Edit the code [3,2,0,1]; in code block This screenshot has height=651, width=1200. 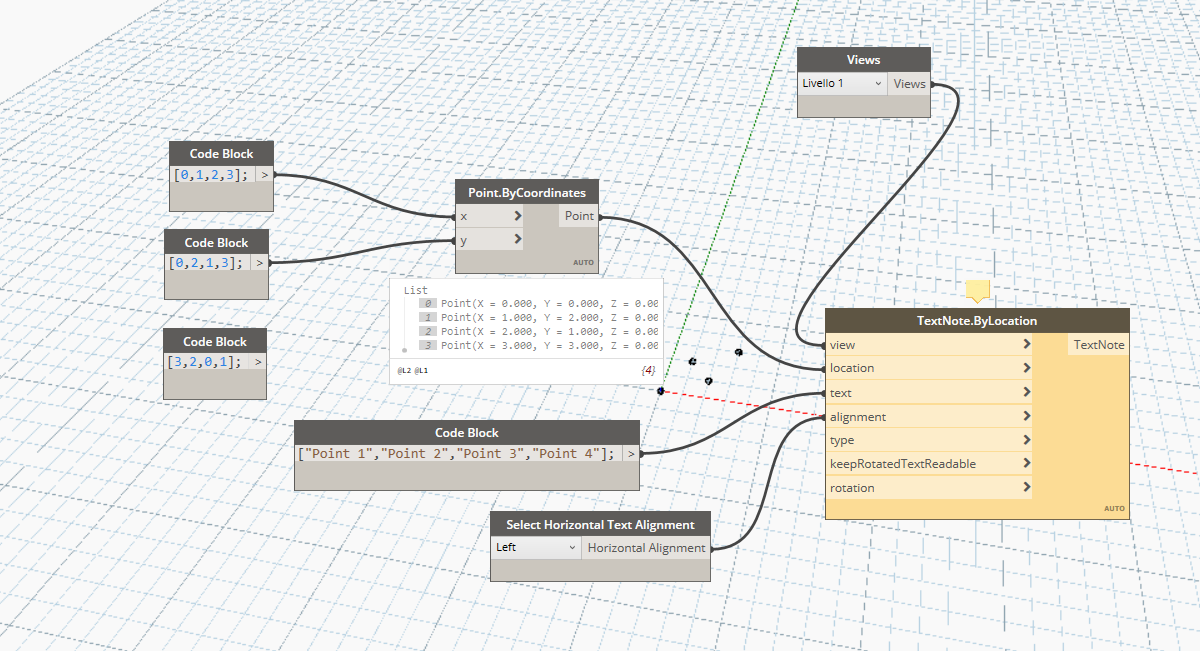[x=206, y=362]
